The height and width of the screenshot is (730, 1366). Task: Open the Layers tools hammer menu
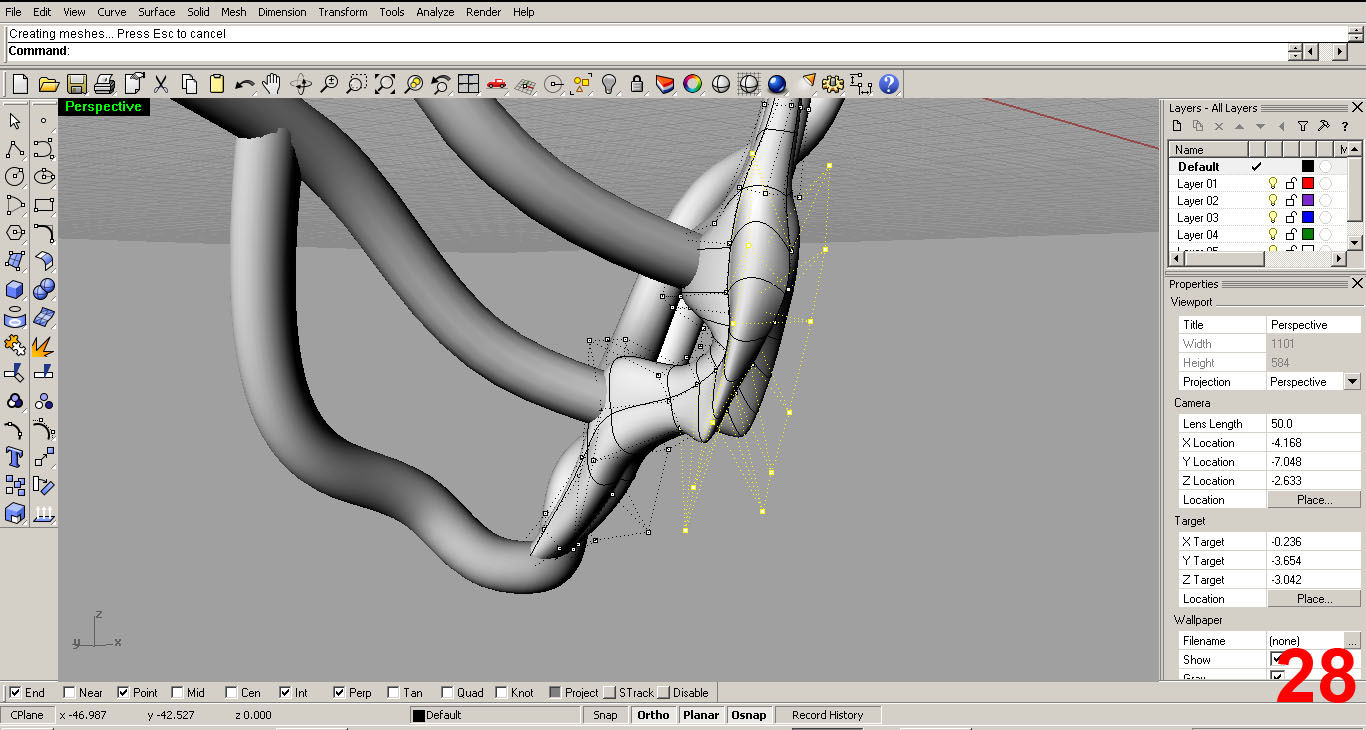pos(1323,126)
